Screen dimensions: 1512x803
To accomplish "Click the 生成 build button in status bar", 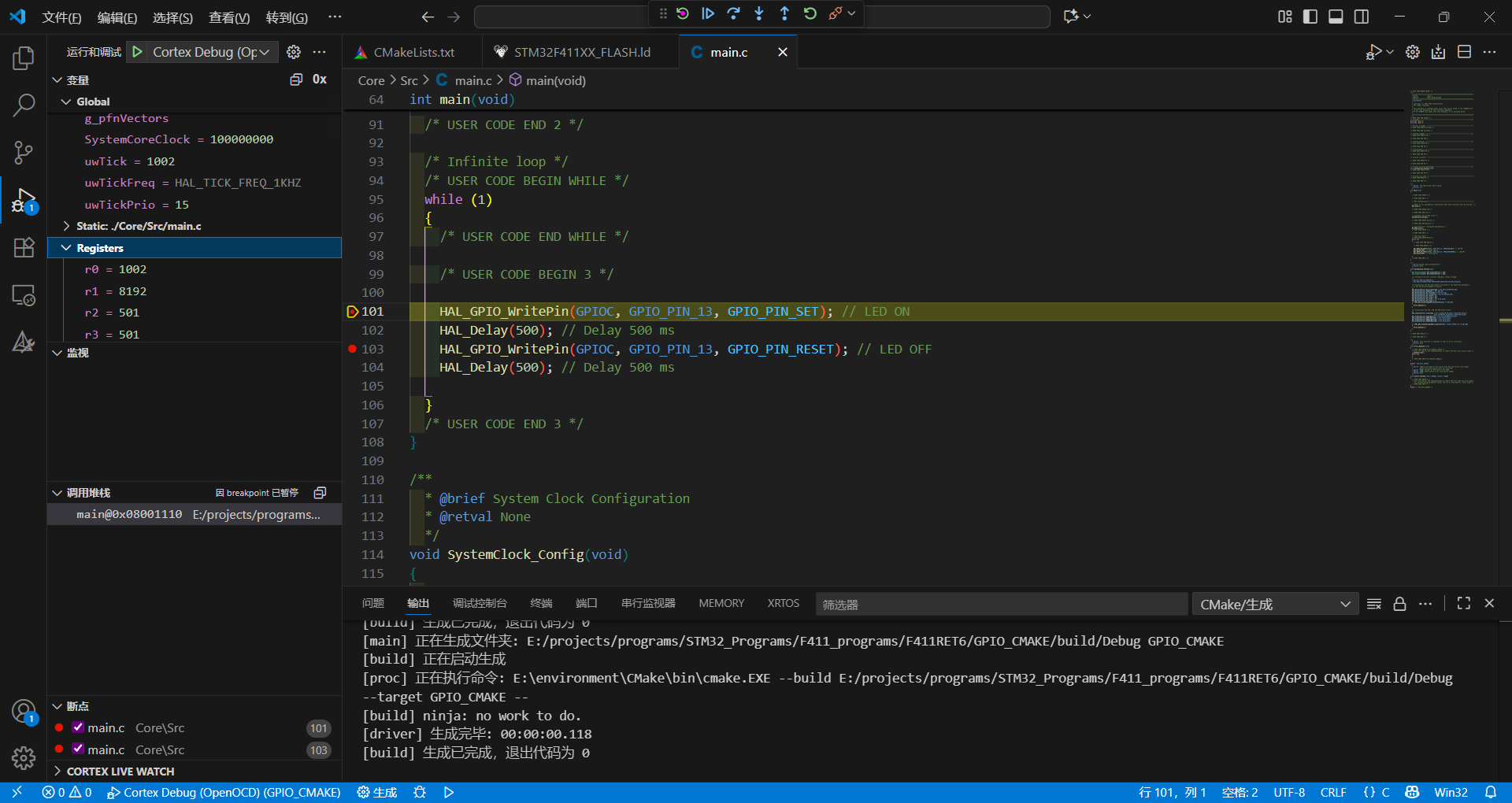I will pos(377,792).
